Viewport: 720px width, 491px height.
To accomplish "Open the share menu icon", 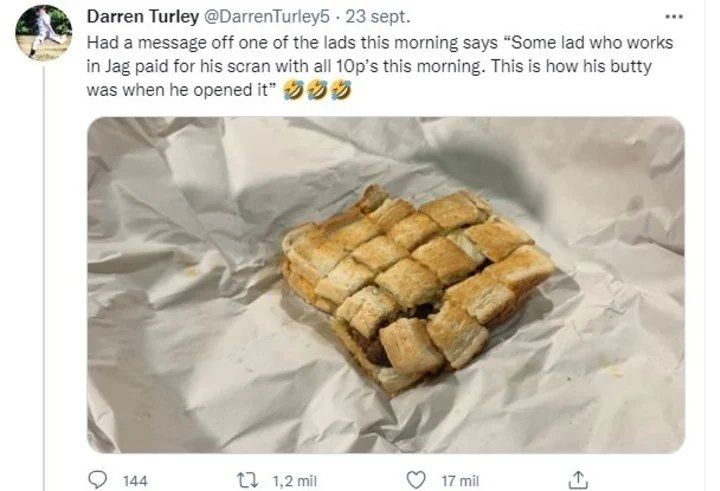I will point(578,481).
